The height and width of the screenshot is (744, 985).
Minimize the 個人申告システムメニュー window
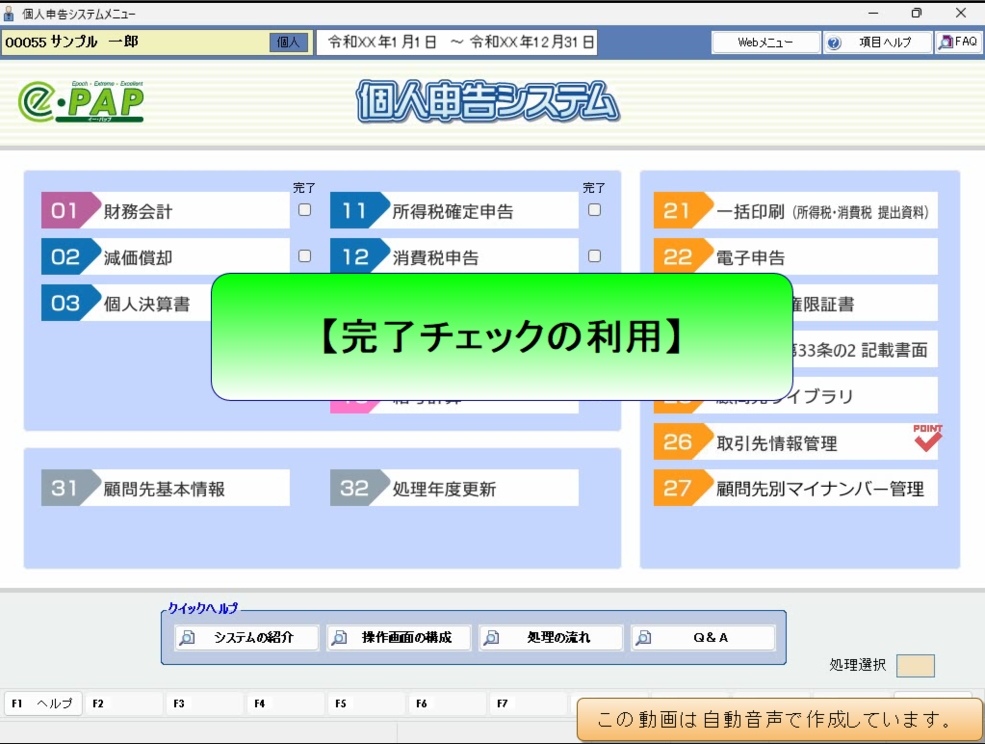click(x=873, y=13)
